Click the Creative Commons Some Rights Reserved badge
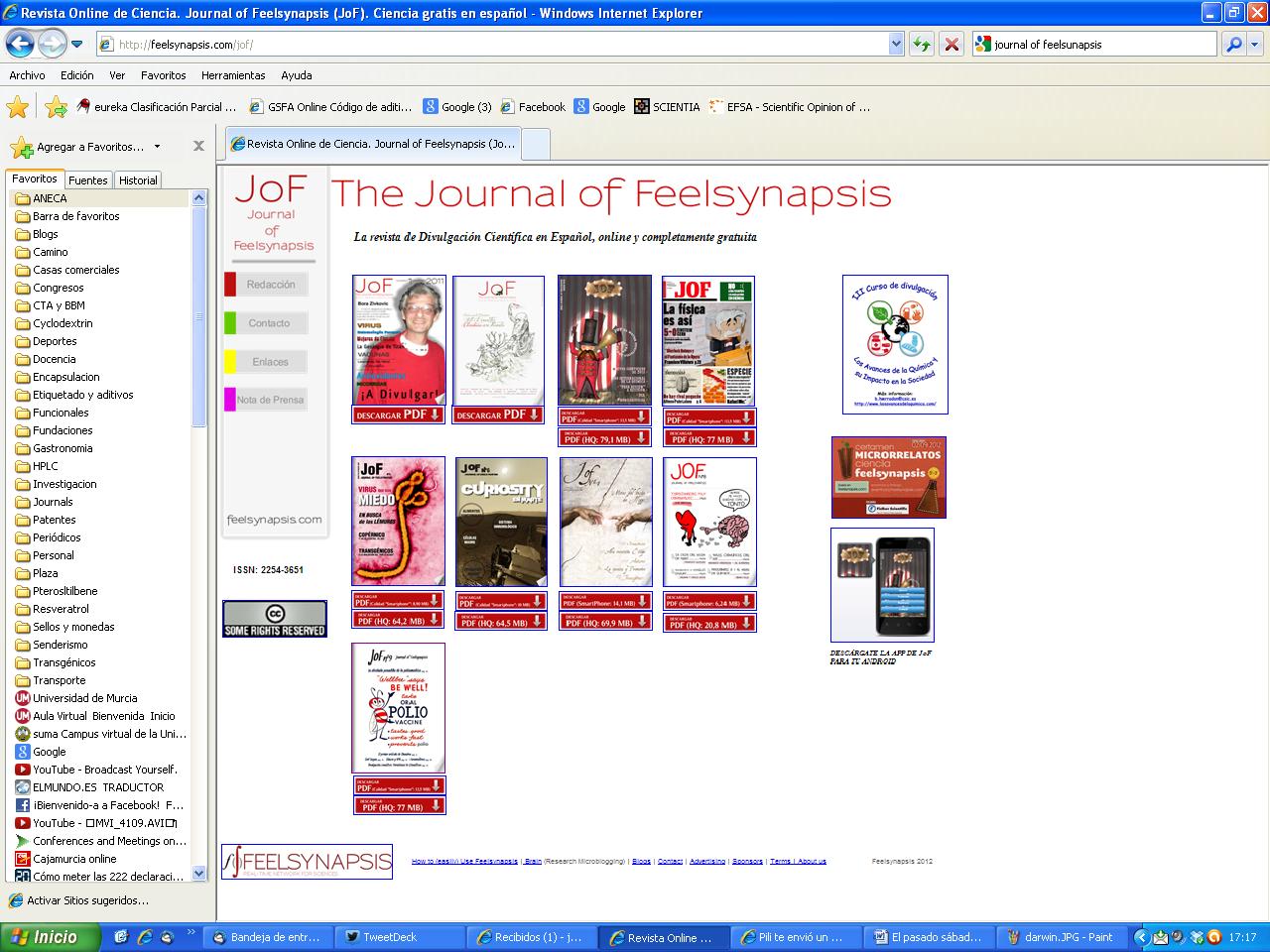This screenshot has height=952, width=1270. pyautogui.click(x=274, y=619)
